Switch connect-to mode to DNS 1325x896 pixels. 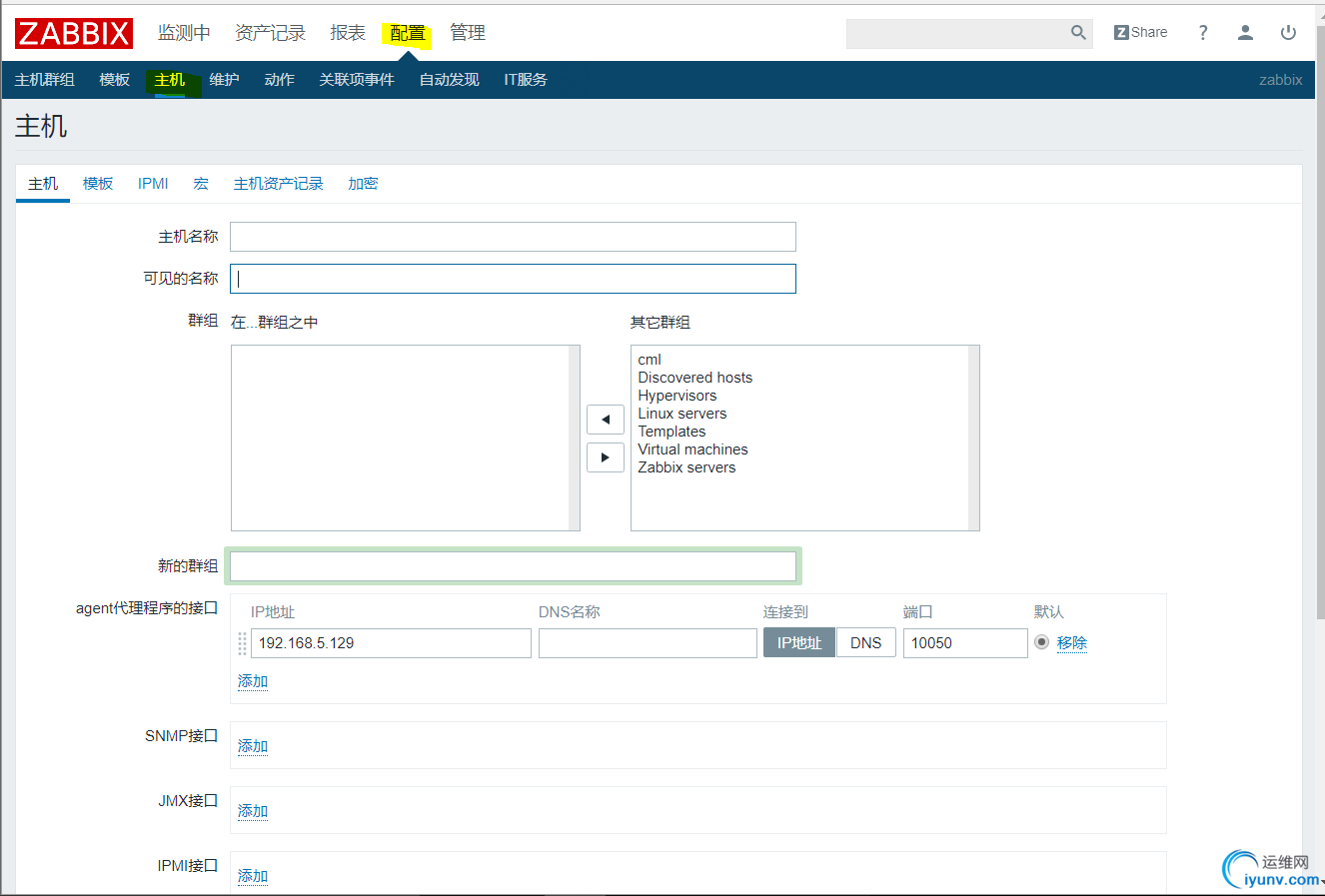coord(866,643)
